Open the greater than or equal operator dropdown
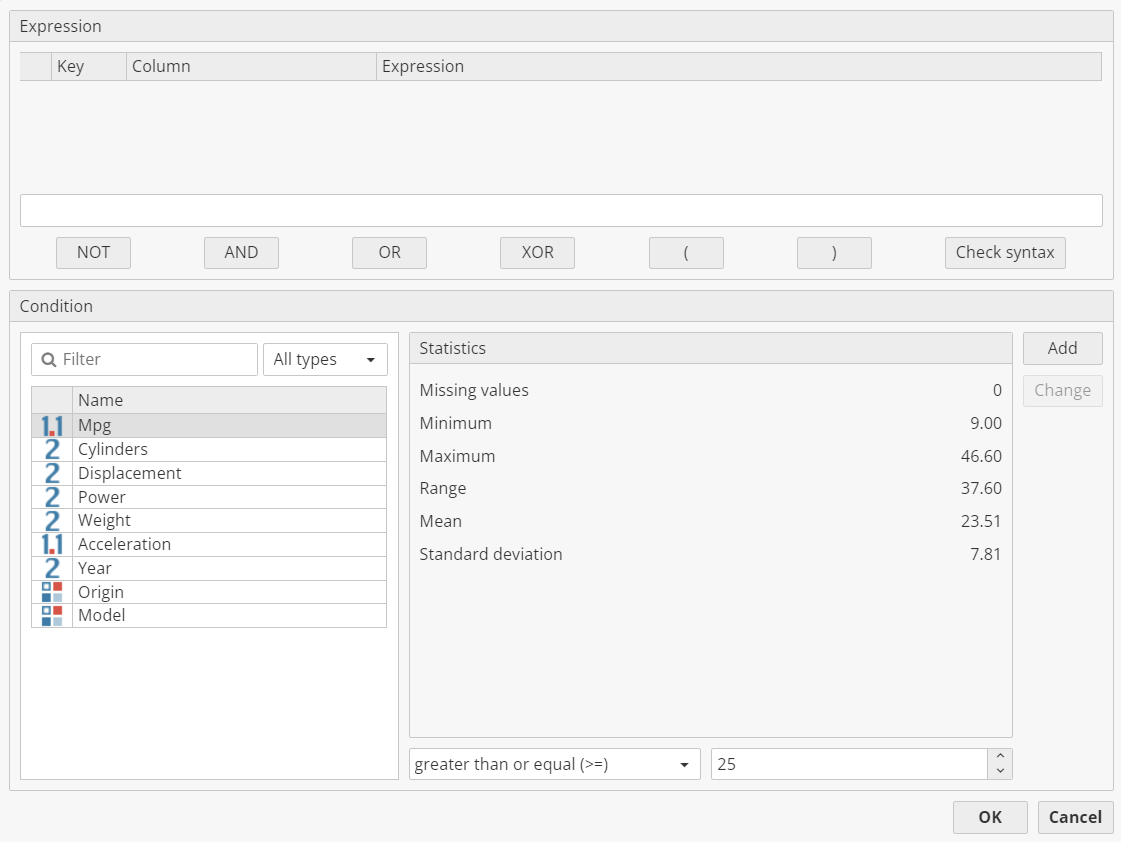 [554, 764]
